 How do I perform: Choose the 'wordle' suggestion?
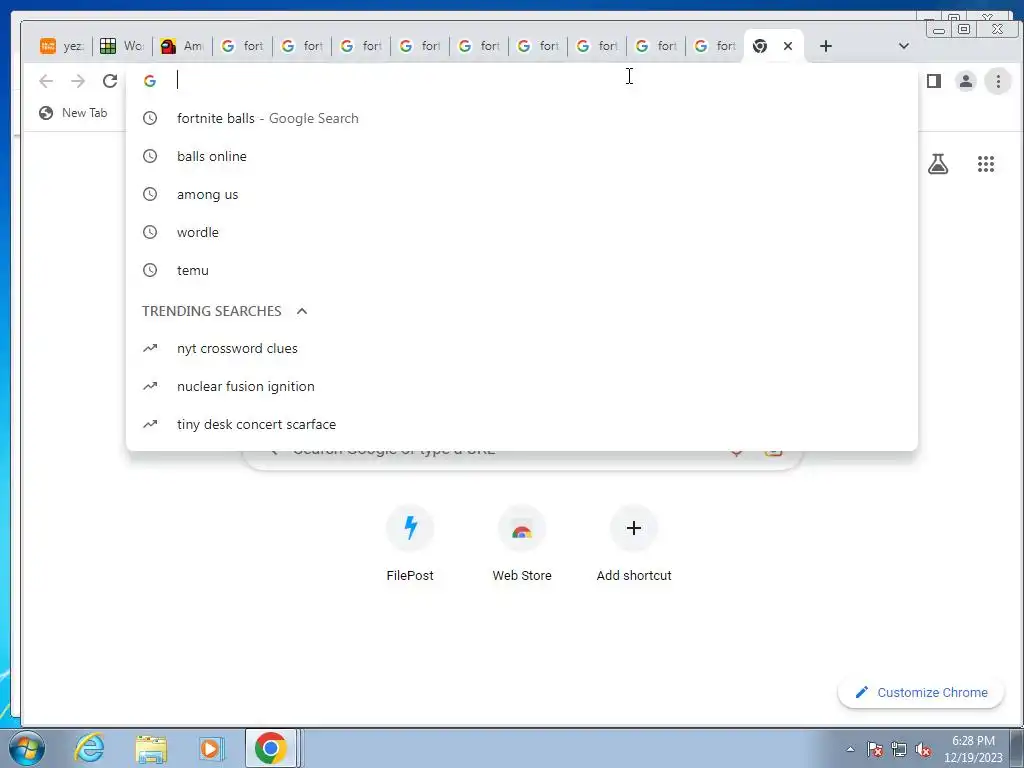point(522,232)
